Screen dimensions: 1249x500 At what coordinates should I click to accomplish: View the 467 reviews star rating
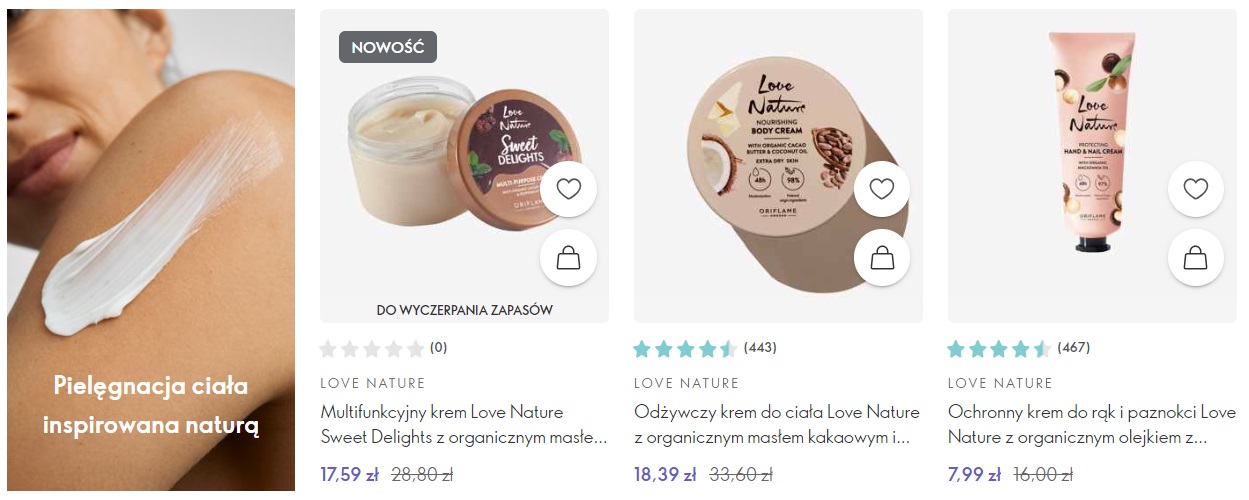click(x=1019, y=348)
